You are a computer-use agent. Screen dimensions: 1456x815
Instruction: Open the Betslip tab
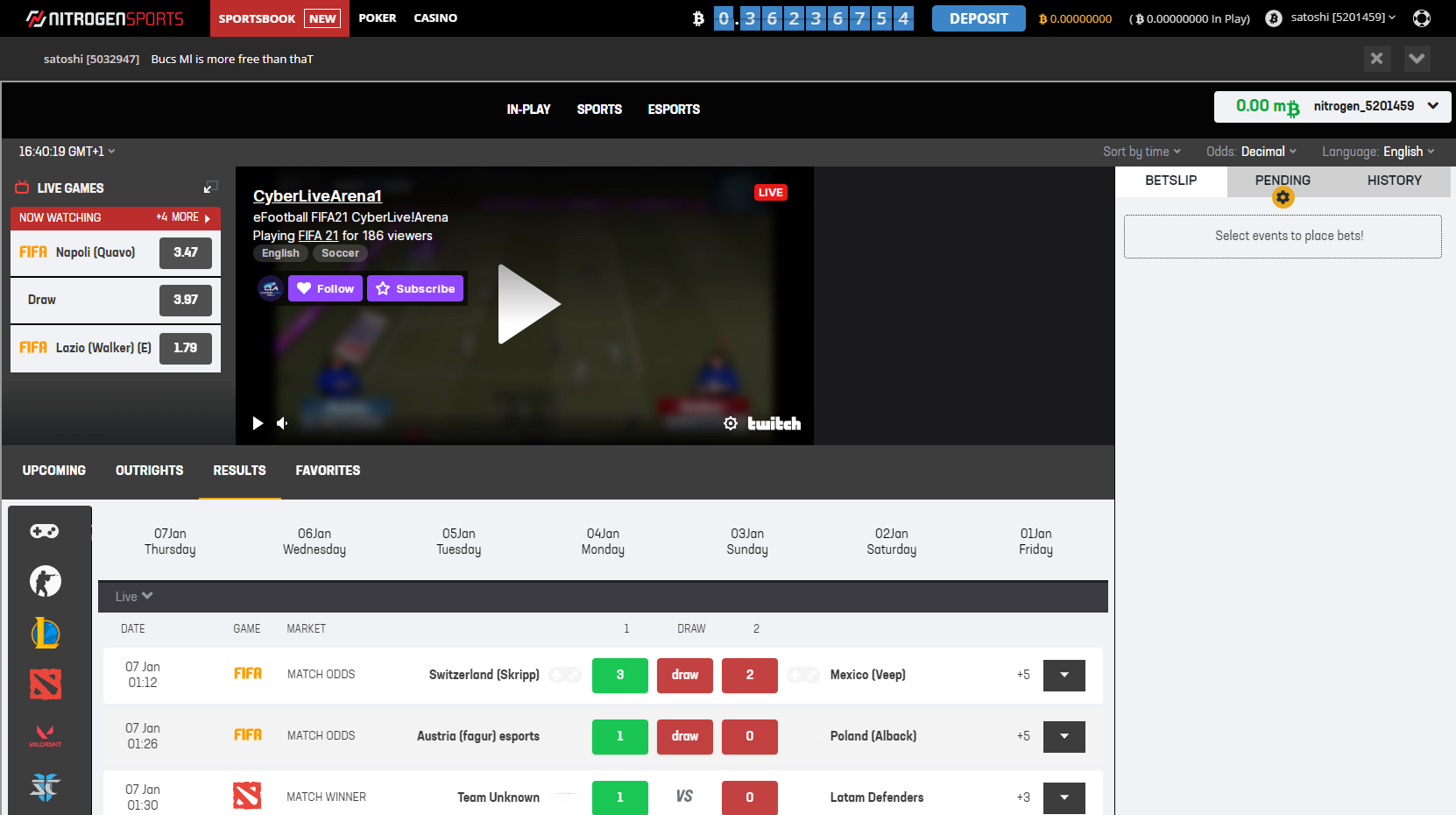click(x=1171, y=181)
